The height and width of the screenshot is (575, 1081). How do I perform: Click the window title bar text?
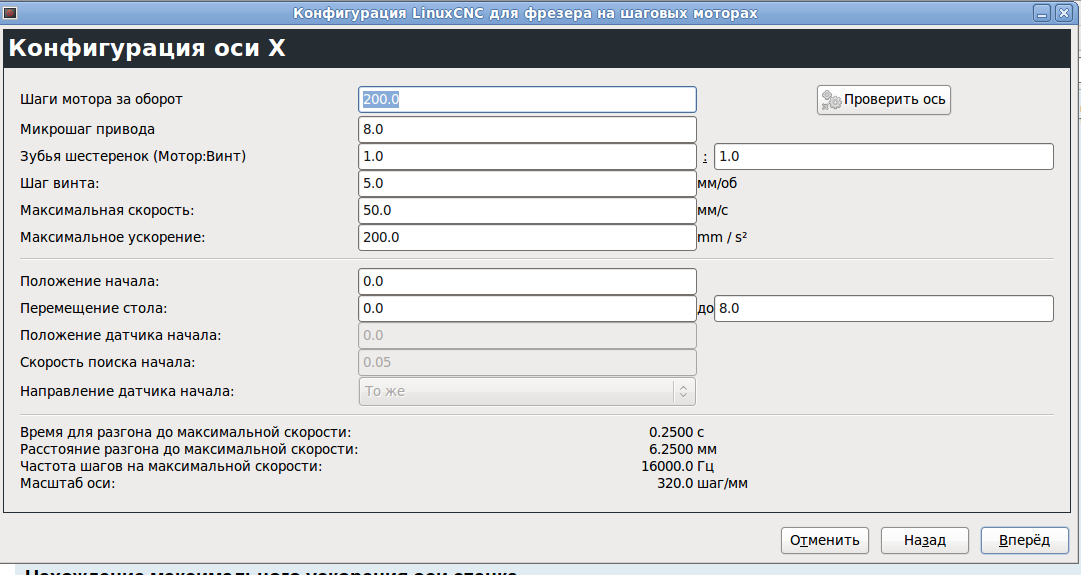click(525, 13)
